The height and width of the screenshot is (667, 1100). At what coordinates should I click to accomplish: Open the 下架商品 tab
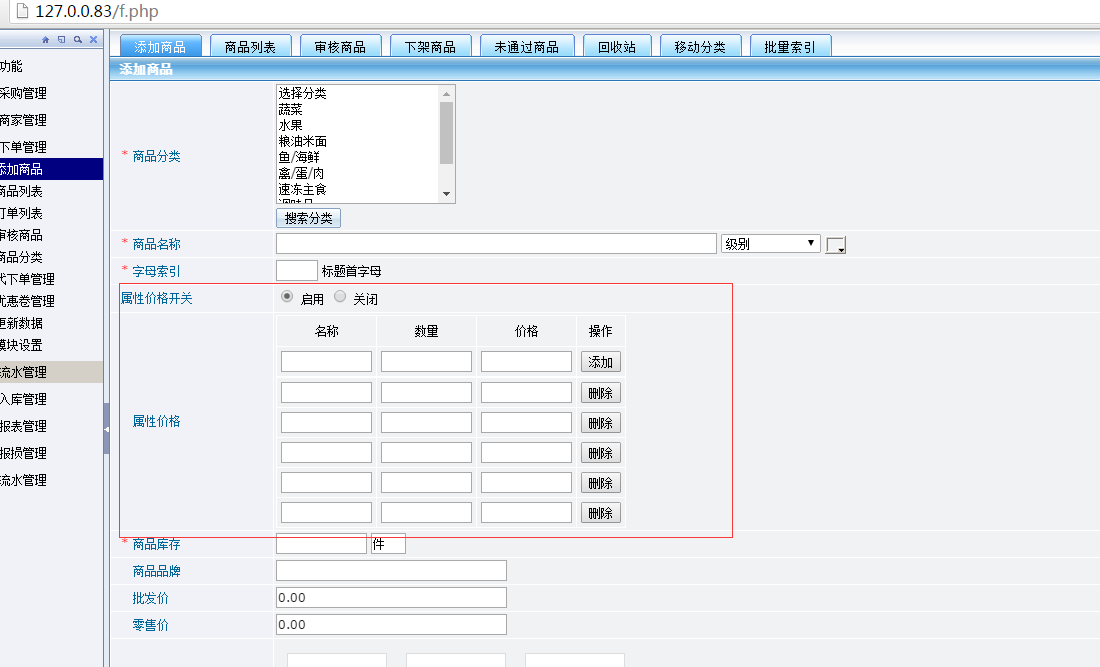pos(430,46)
